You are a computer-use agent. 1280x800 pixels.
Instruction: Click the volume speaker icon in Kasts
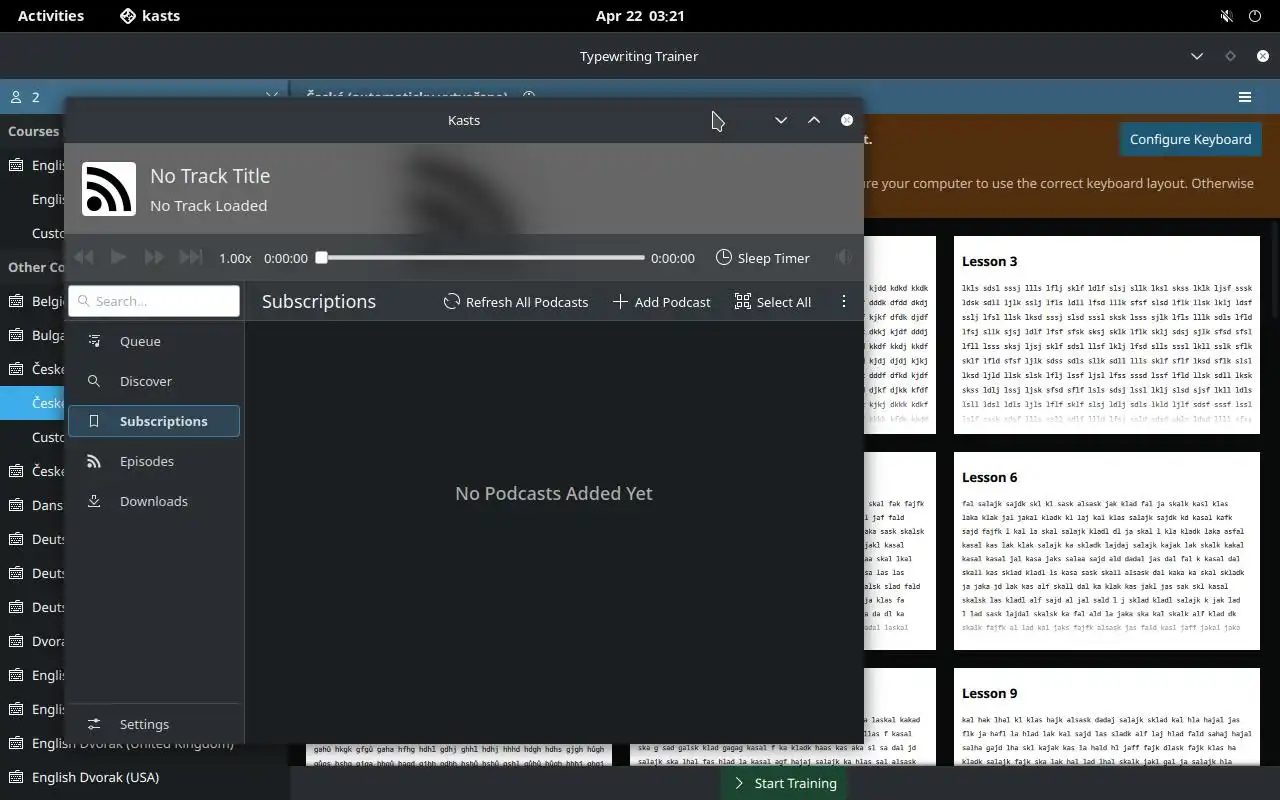[x=843, y=258]
